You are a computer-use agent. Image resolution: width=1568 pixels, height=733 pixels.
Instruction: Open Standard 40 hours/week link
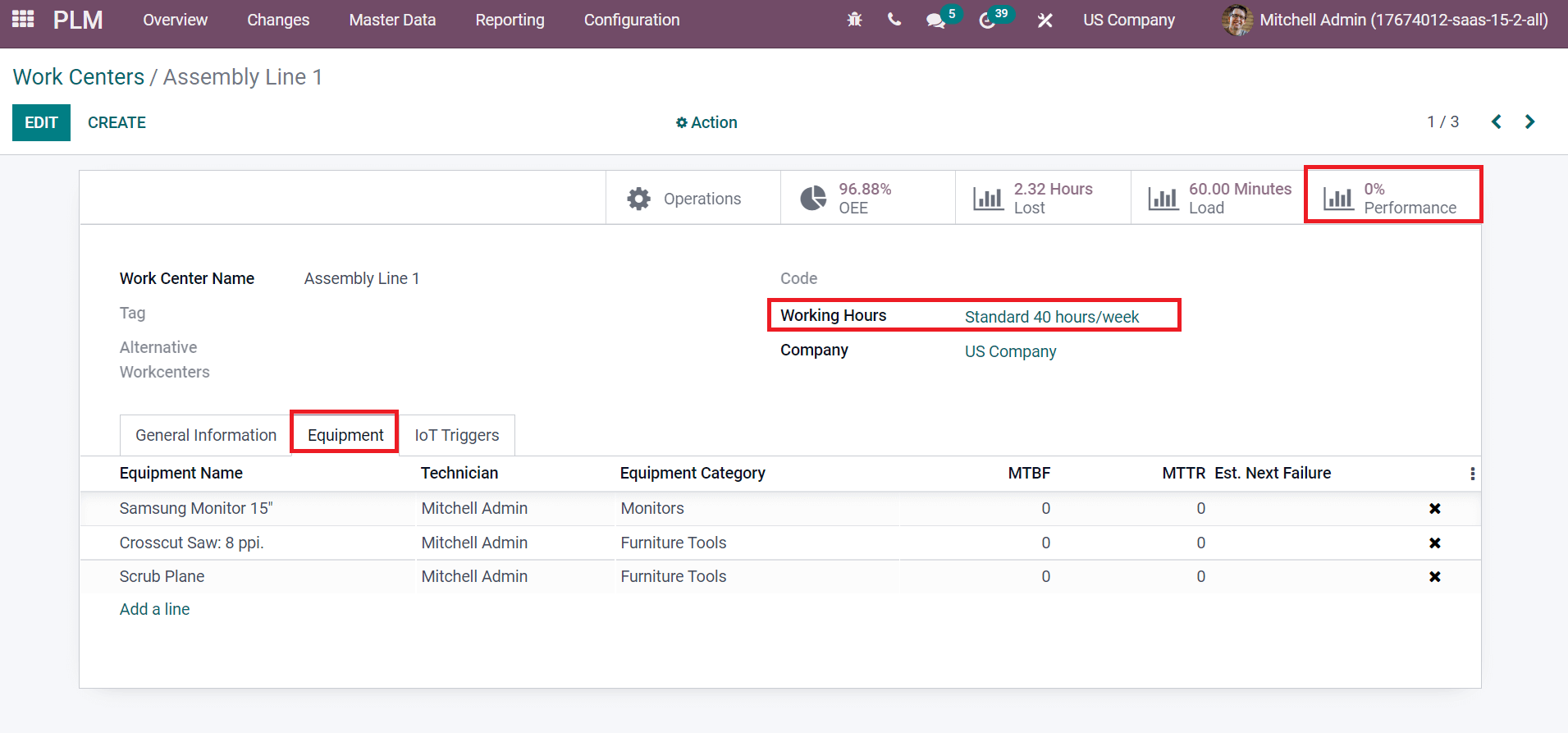click(x=1051, y=317)
